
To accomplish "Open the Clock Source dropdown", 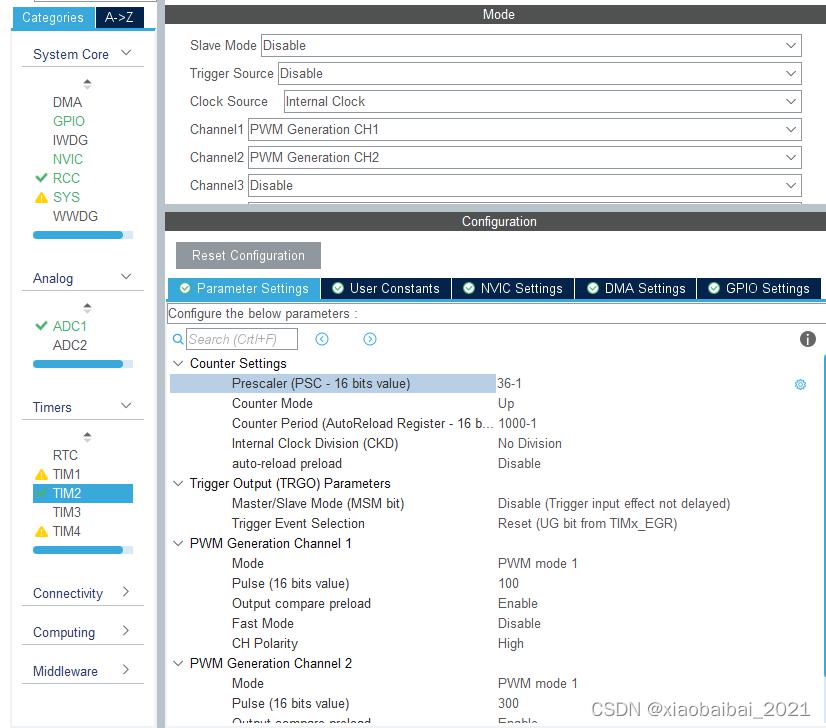I will (541, 102).
